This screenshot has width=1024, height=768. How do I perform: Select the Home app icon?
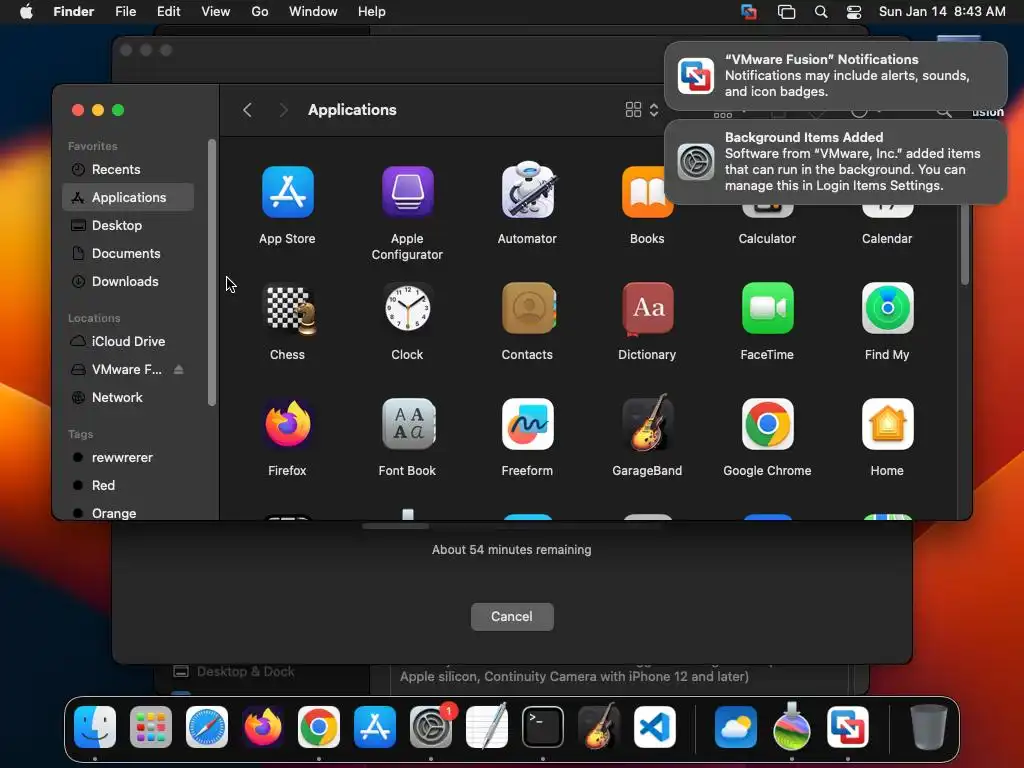(888, 424)
